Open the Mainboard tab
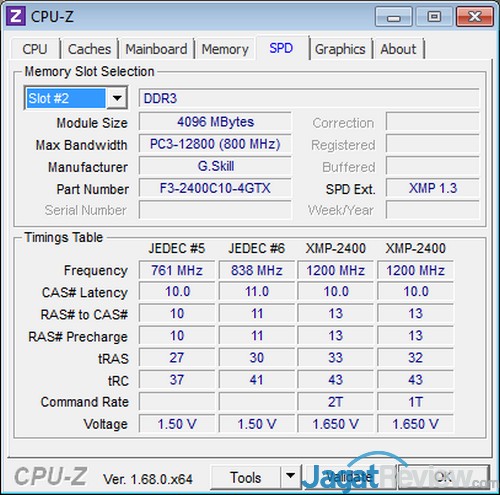500x495 pixels. [156, 49]
